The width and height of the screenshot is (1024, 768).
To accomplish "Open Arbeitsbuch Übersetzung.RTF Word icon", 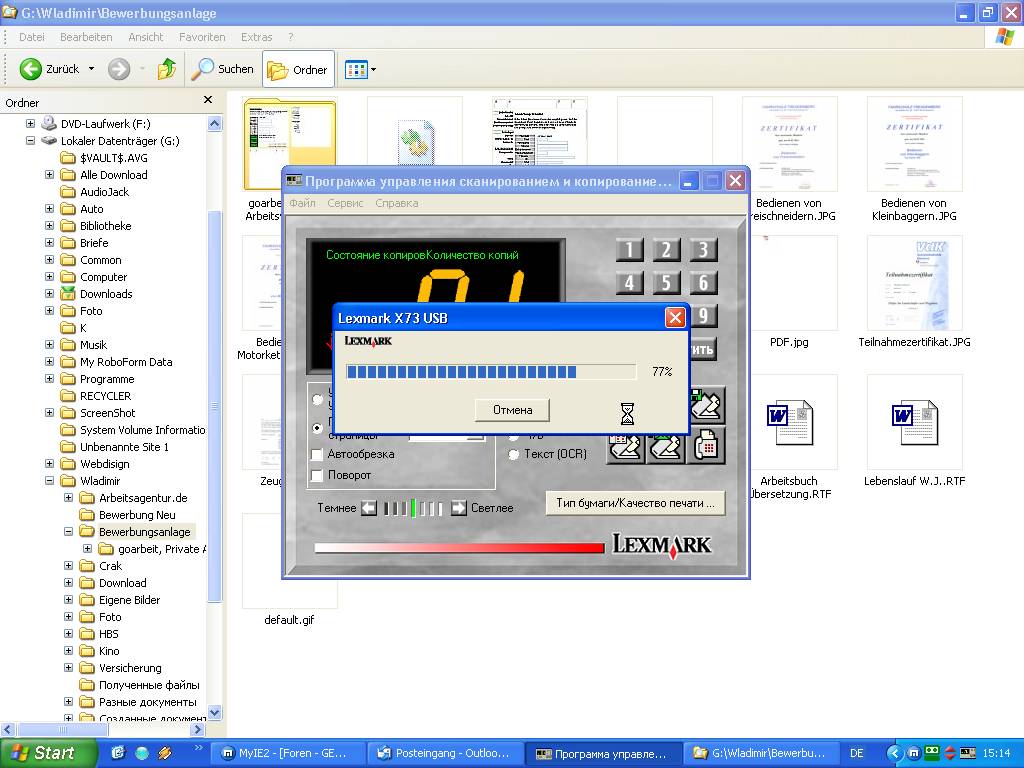I will 790,423.
